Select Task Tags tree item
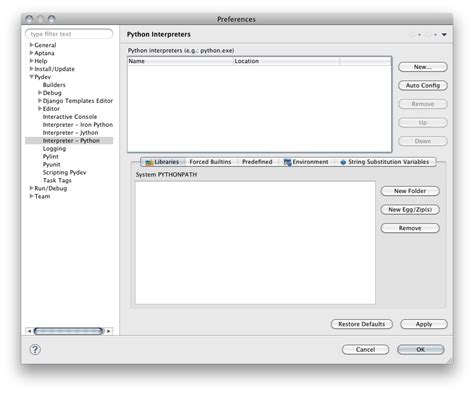474x393 pixels. tap(57, 180)
